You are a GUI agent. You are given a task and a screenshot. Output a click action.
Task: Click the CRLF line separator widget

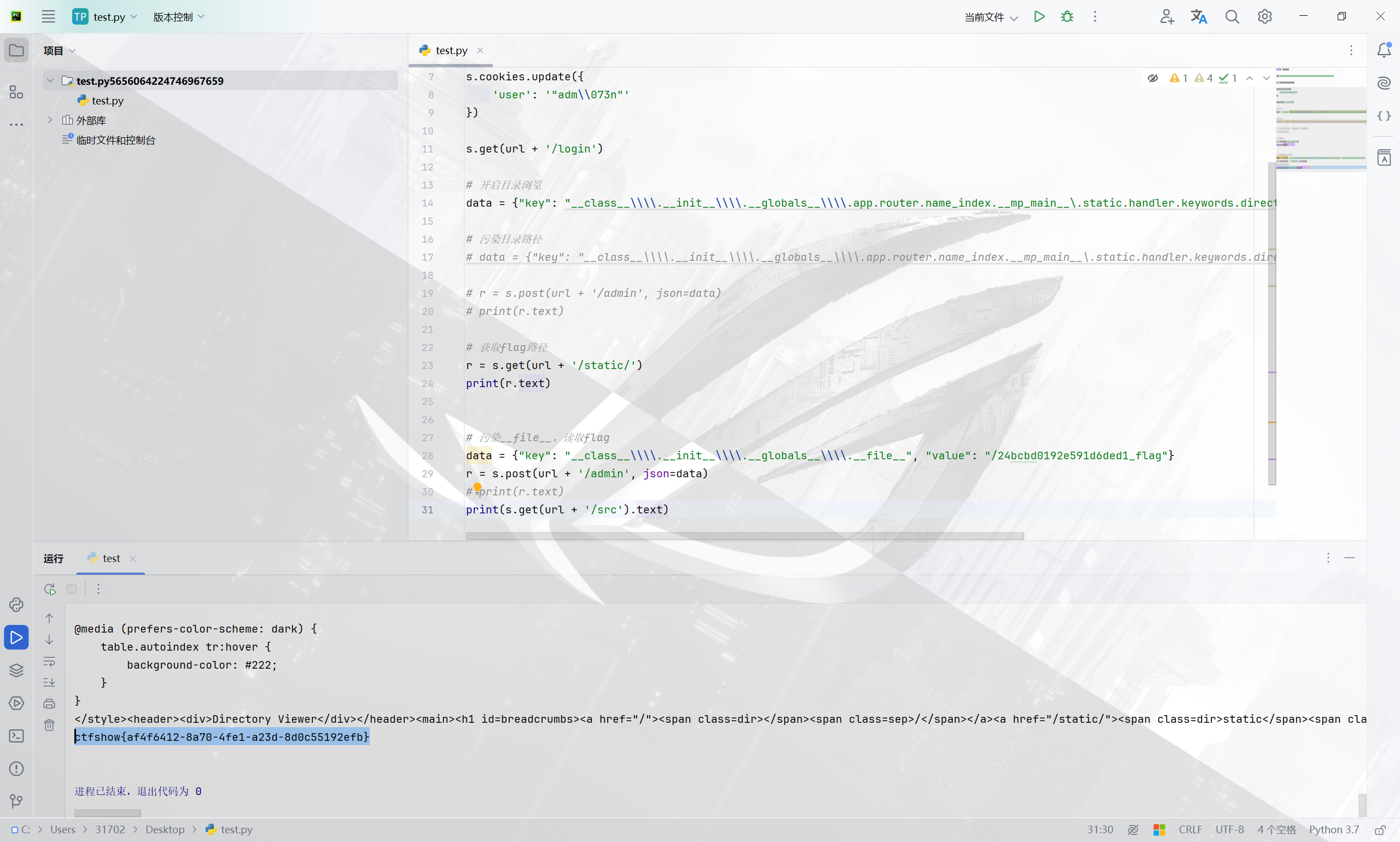click(x=1190, y=829)
